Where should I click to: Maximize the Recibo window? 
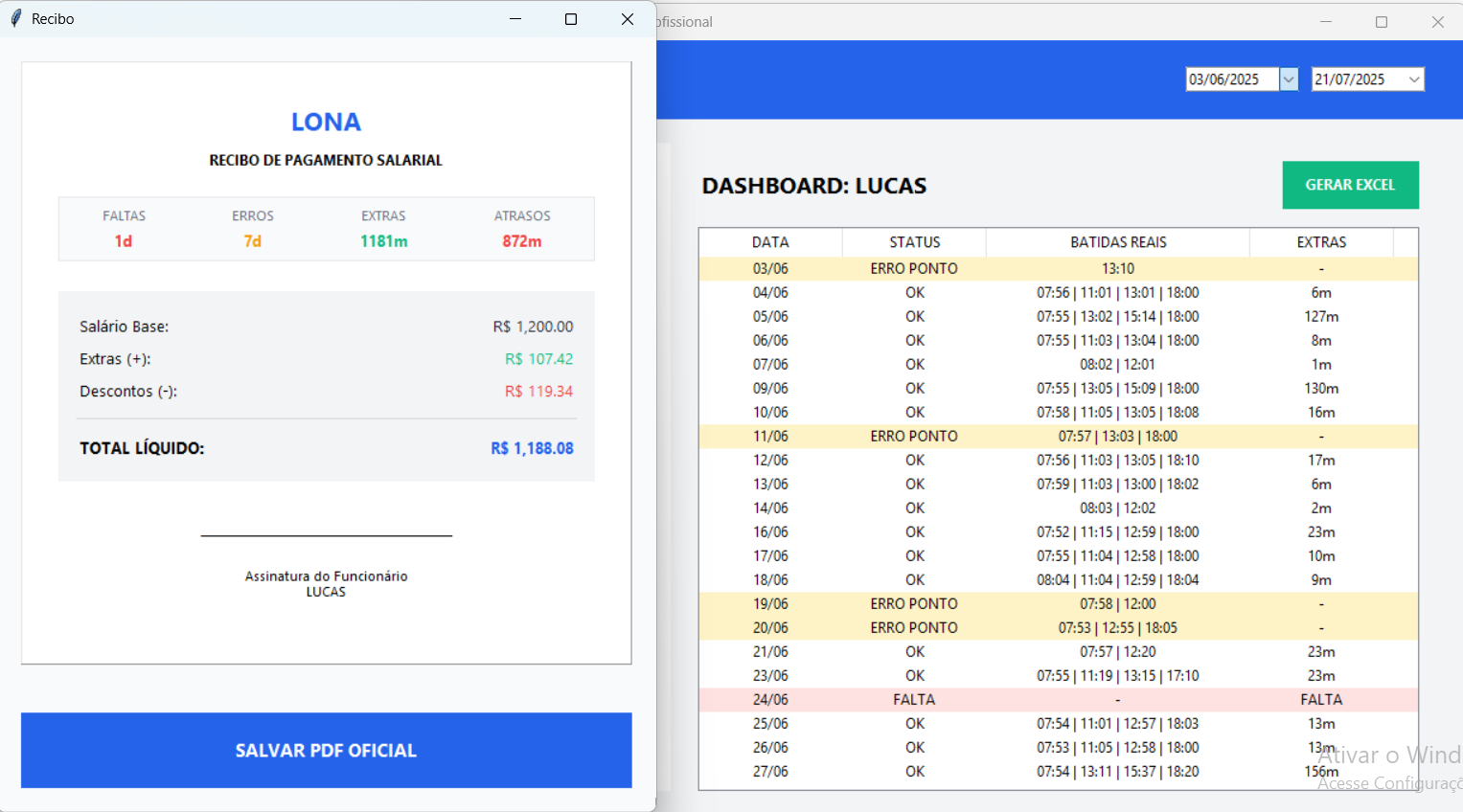coord(571,19)
